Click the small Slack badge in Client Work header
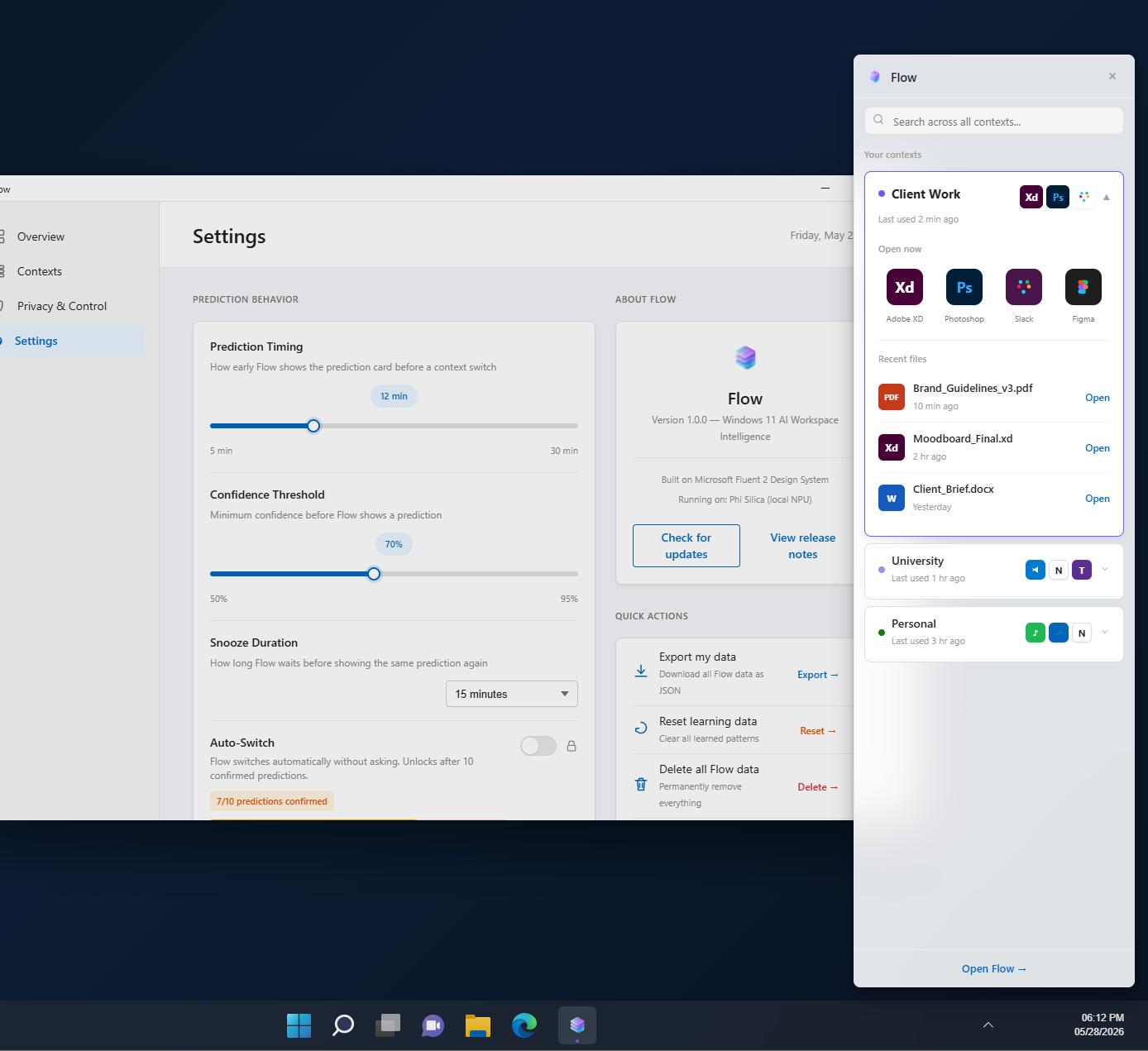The image size is (1148, 1051). [1084, 197]
